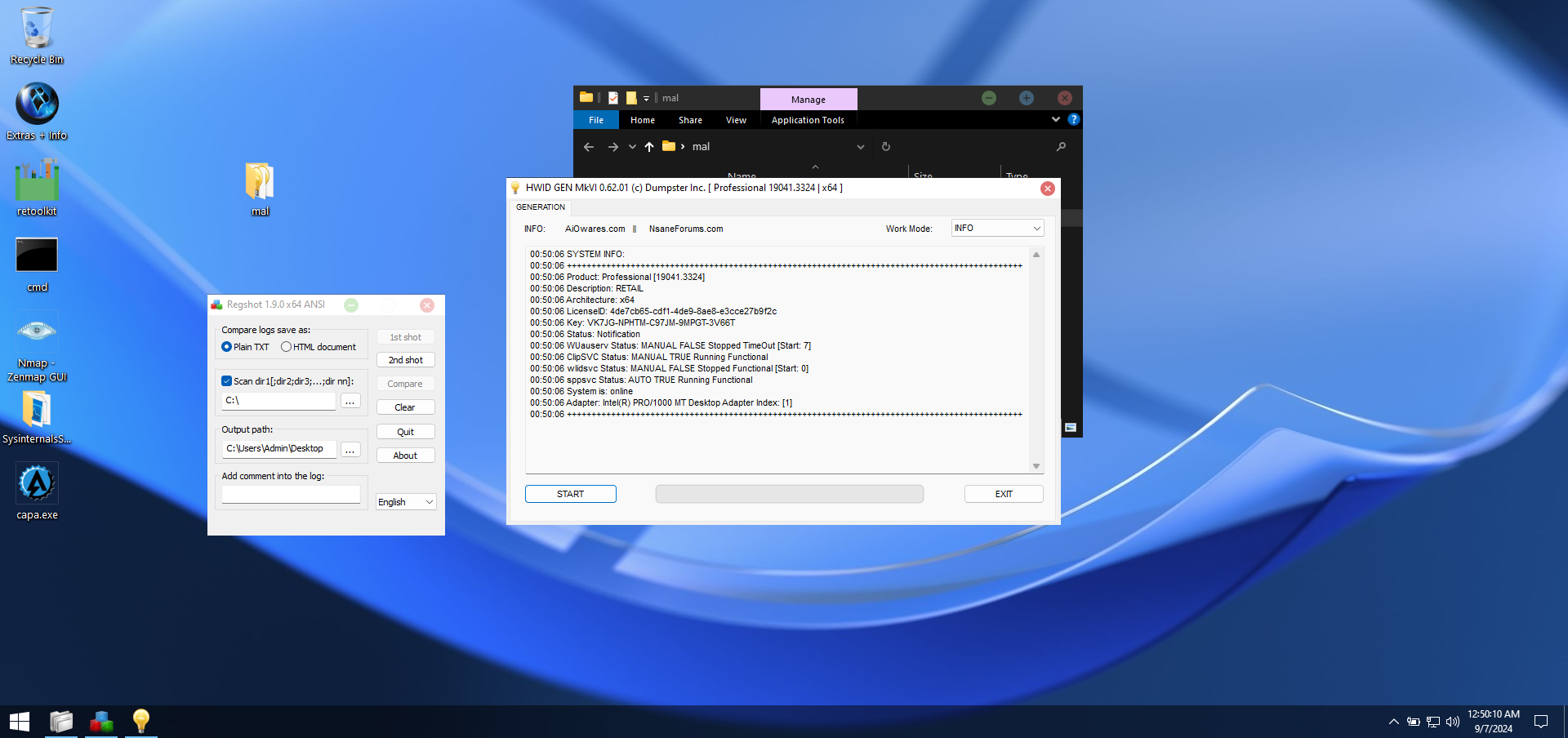
Task: Open the recent locations dropdown in Explorer
Action: 632,147
